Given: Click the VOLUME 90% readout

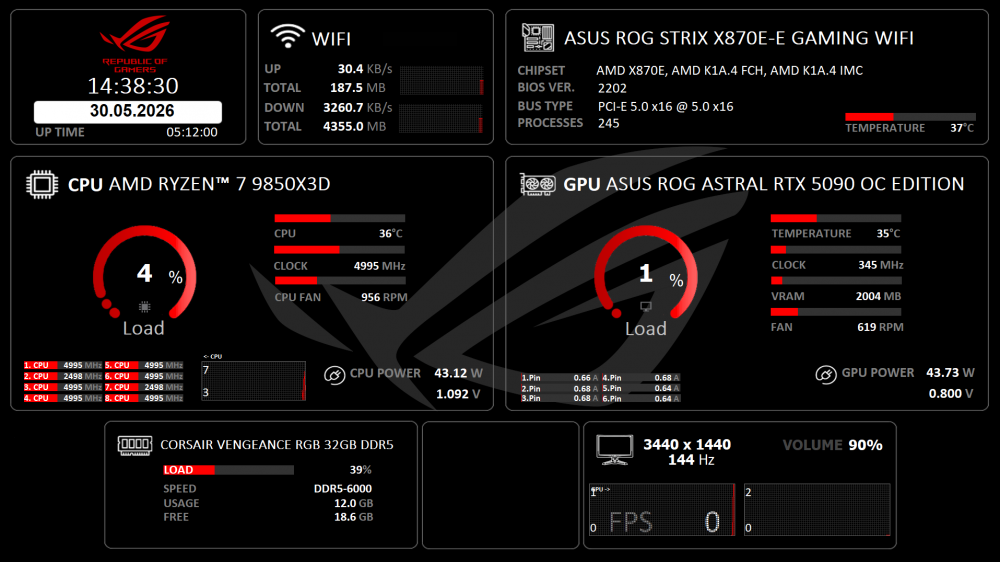Looking at the screenshot, I should [x=832, y=445].
